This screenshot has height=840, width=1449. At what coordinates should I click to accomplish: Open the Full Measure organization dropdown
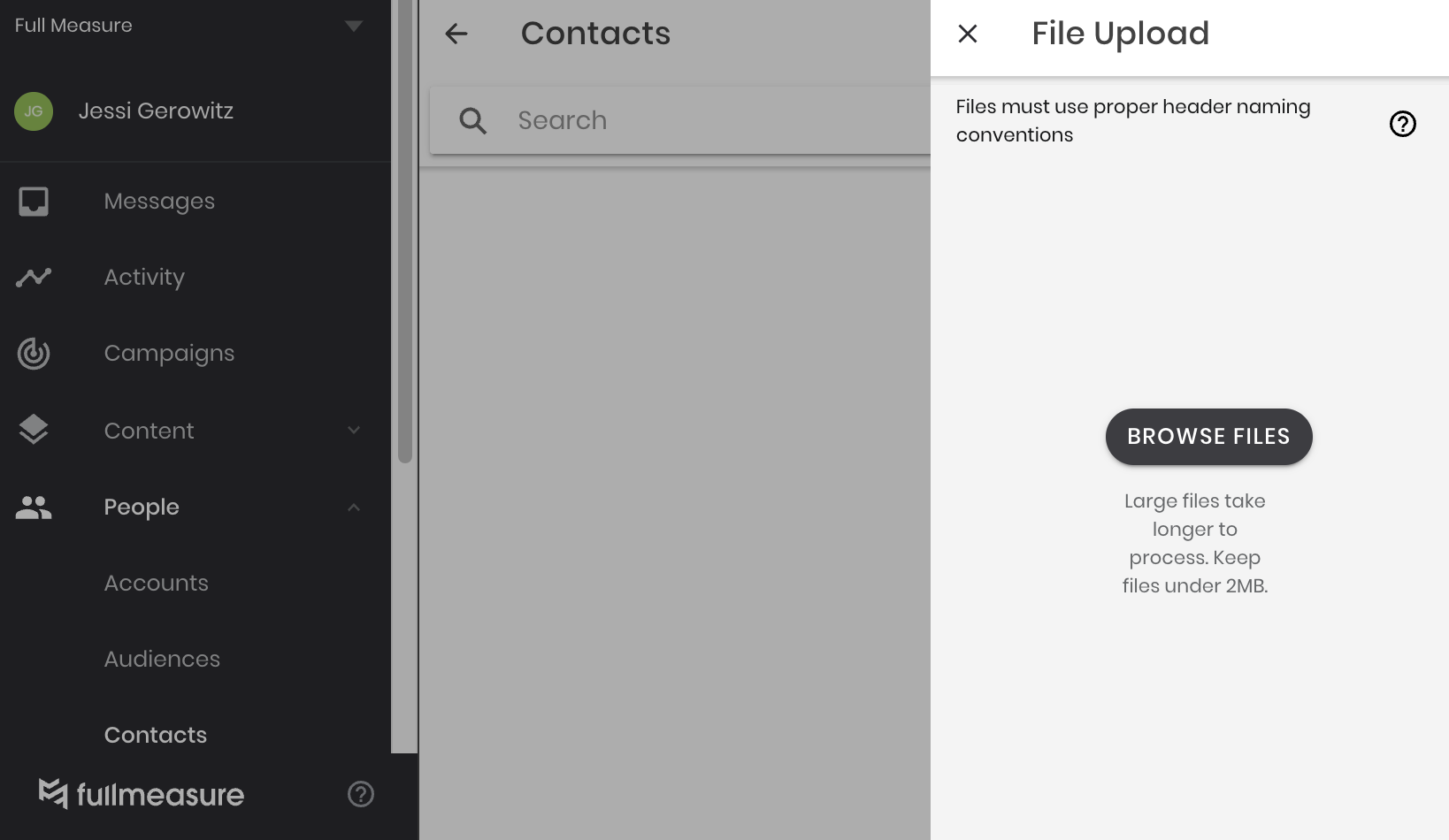pyautogui.click(x=354, y=26)
